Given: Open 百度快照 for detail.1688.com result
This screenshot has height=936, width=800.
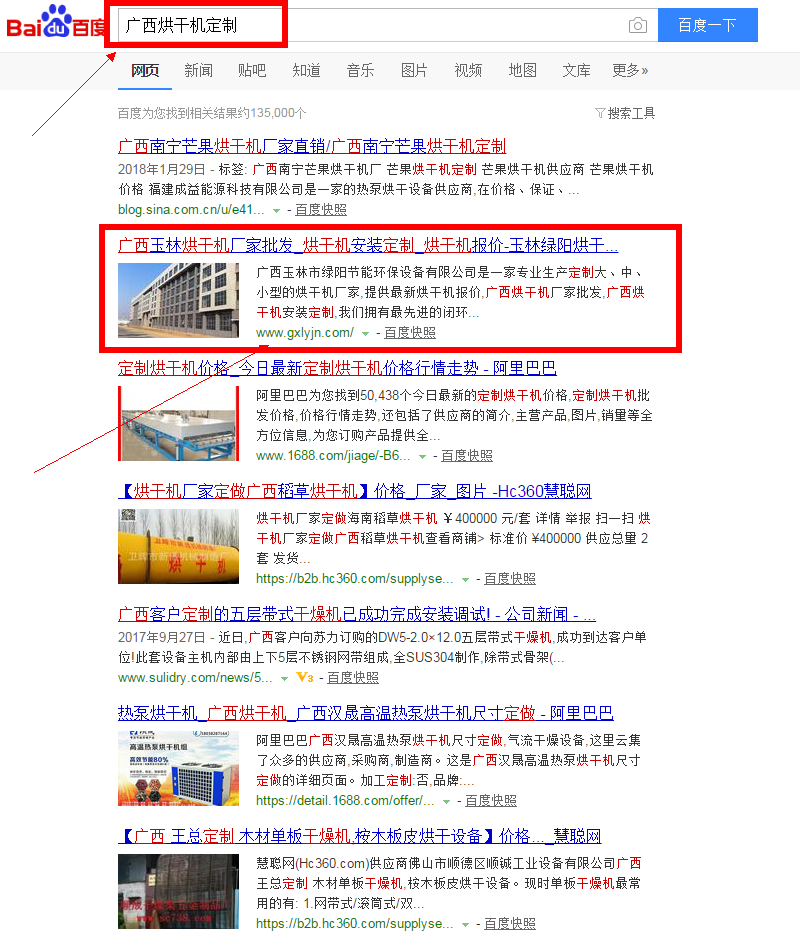Looking at the screenshot, I should pyautogui.click(x=491, y=800).
